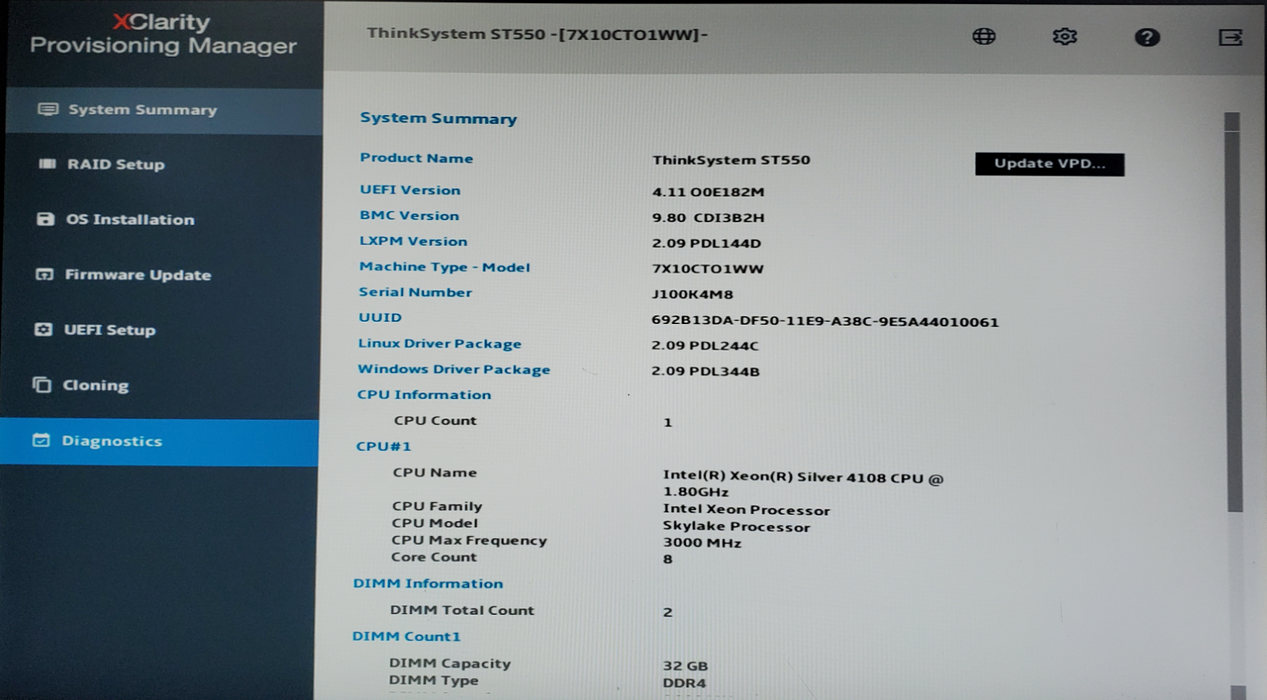Open the Cloning section

click(x=160, y=385)
